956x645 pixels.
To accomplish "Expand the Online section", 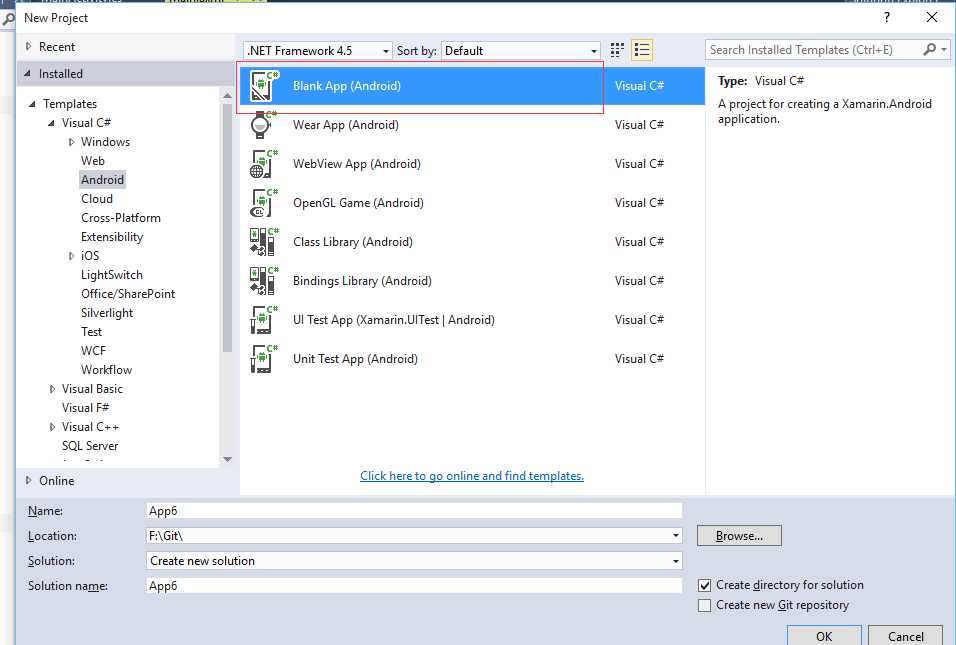I will tap(28, 480).
